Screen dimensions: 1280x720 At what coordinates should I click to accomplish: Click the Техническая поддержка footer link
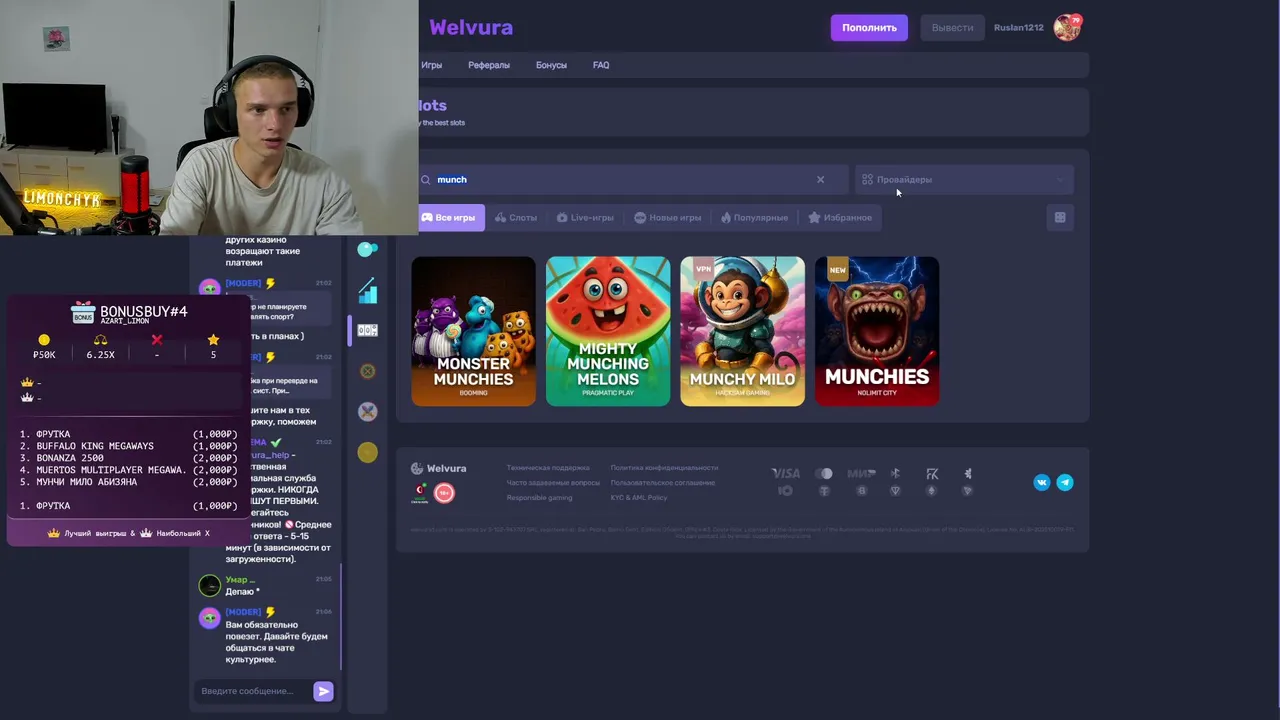[548, 468]
